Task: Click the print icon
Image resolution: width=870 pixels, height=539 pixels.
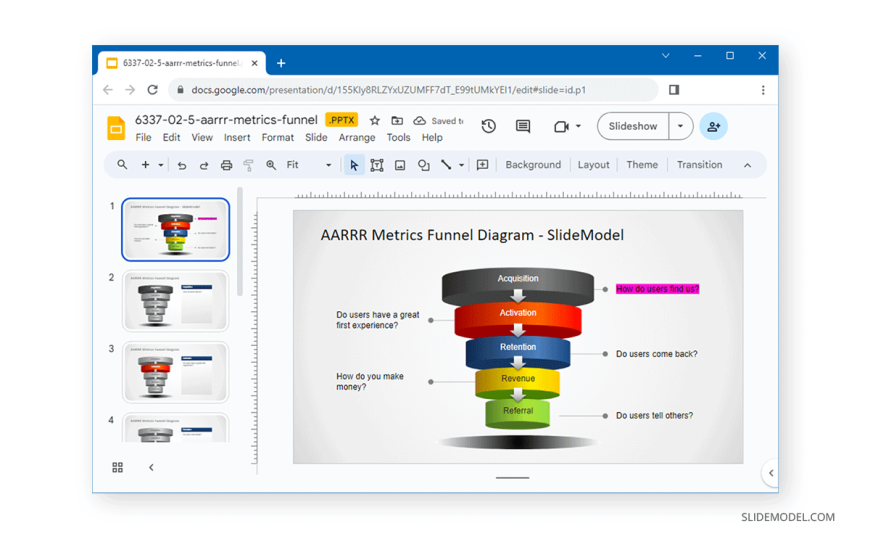Action: pyautogui.click(x=226, y=165)
